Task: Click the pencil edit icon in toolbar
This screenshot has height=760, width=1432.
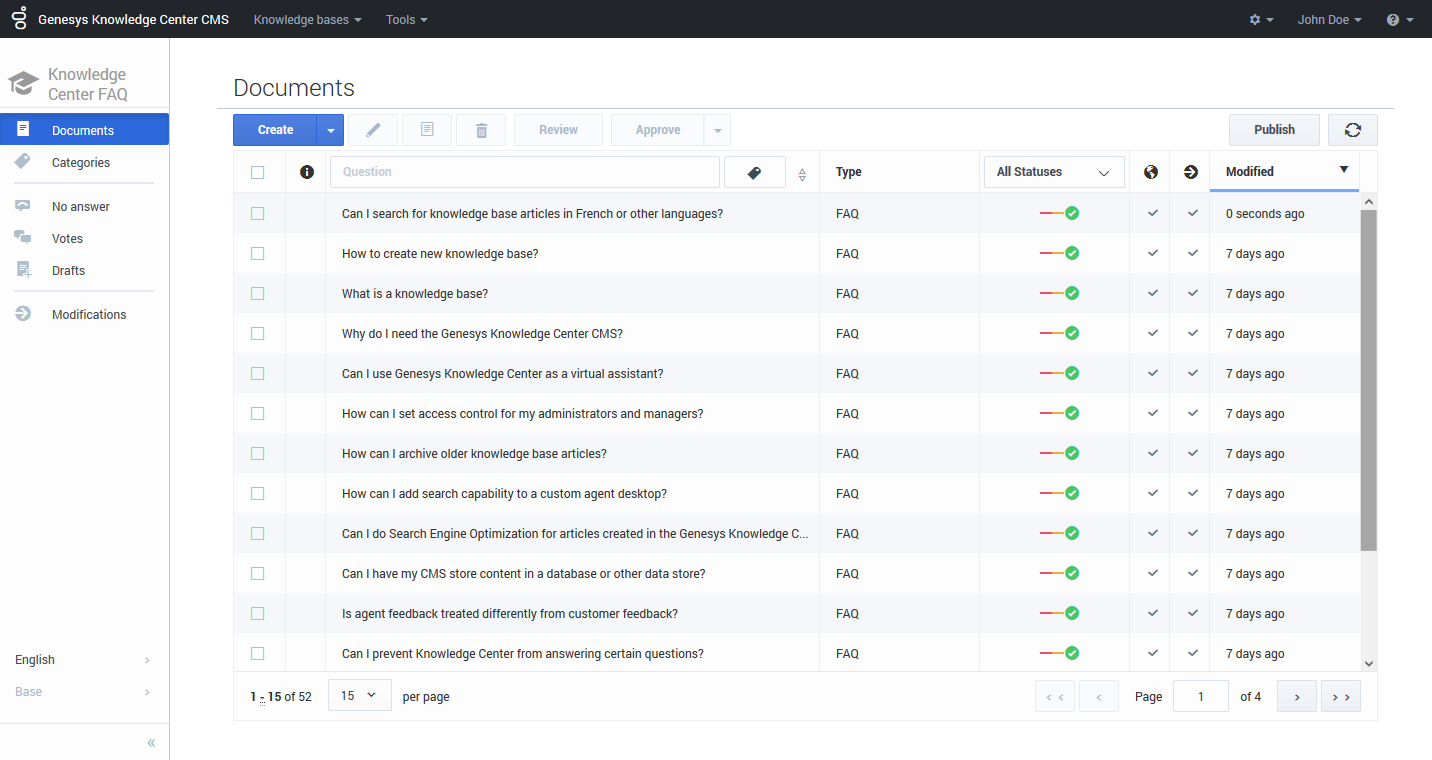Action: click(373, 130)
